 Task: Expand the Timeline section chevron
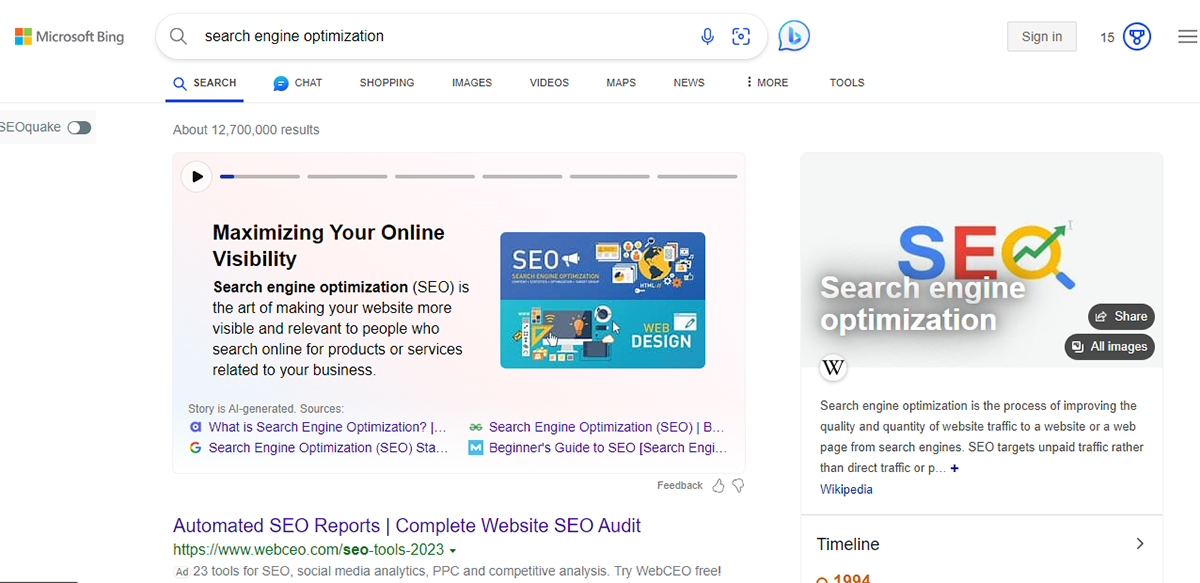click(1140, 544)
